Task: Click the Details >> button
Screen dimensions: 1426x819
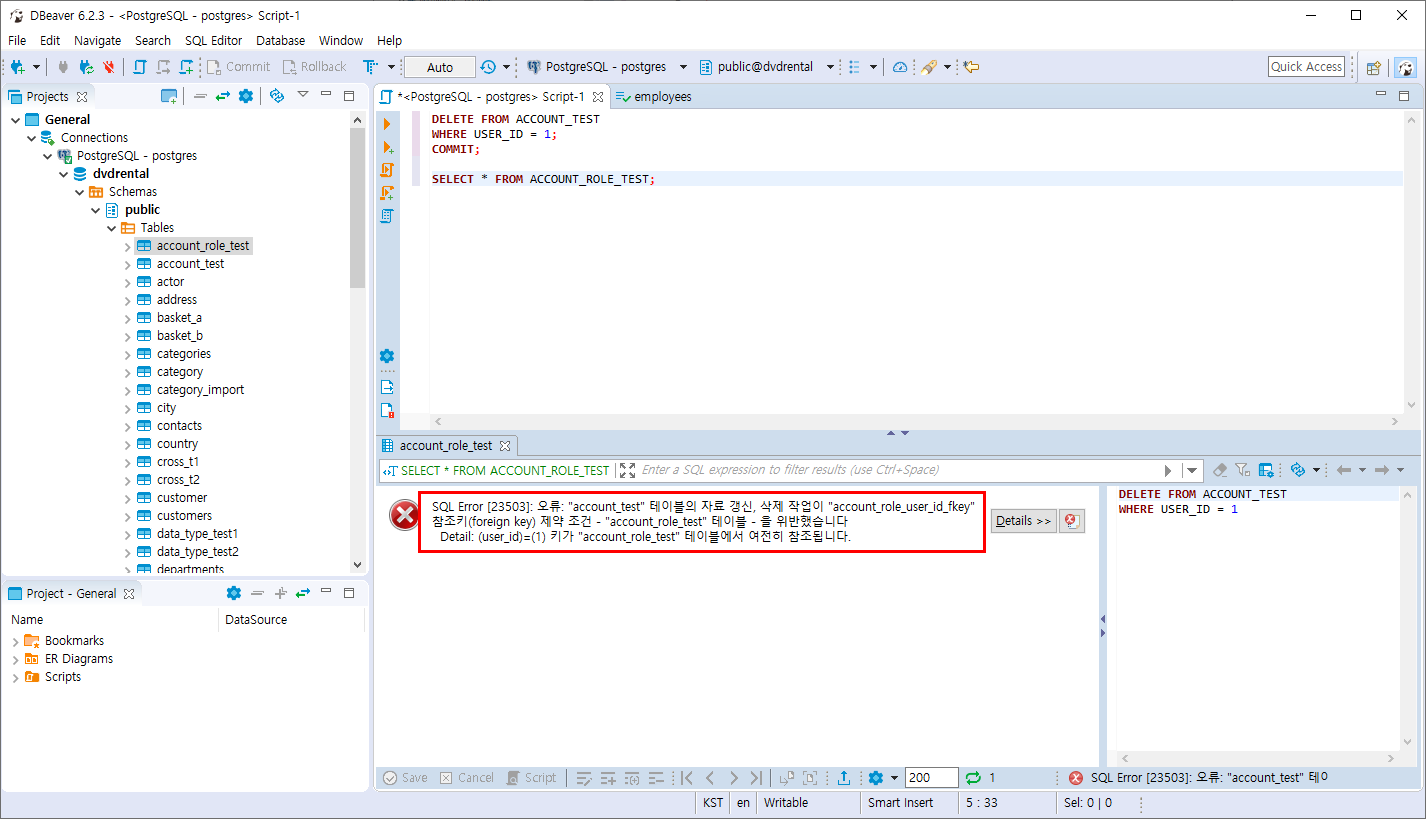Action: coord(1023,521)
